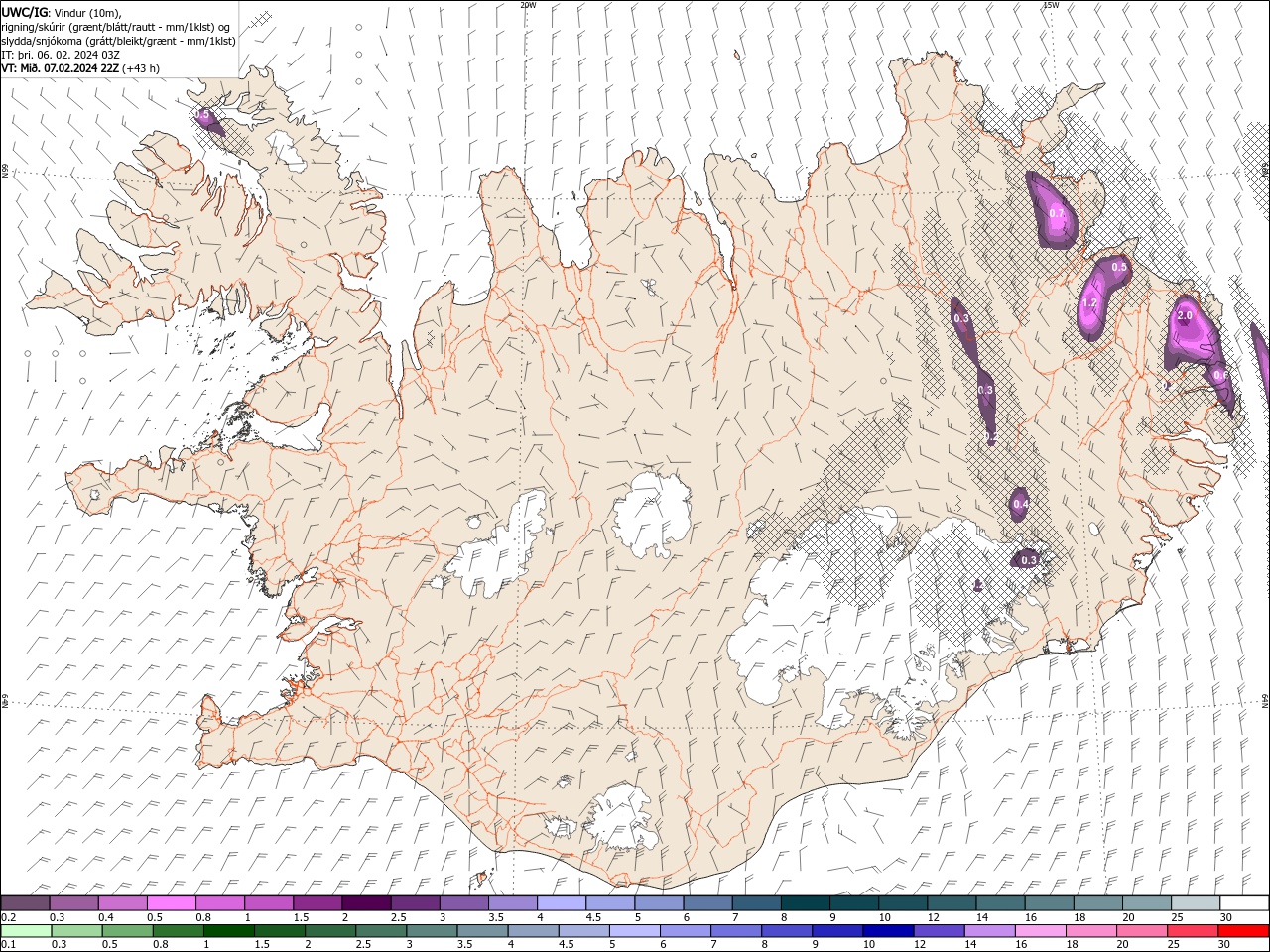
Task: Click the '0.1' label in rain legend row
Action: pyautogui.click(x=8, y=945)
